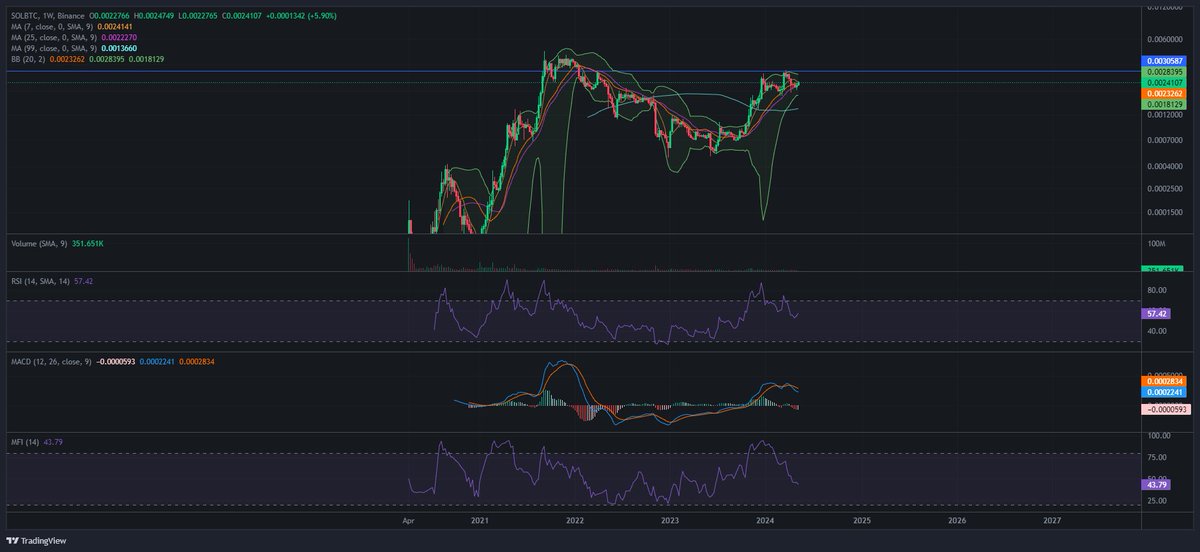Click the Volume (SMA, 9) indicator legend
The width and height of the screenshot is (1200, 552).
(37, 242)
